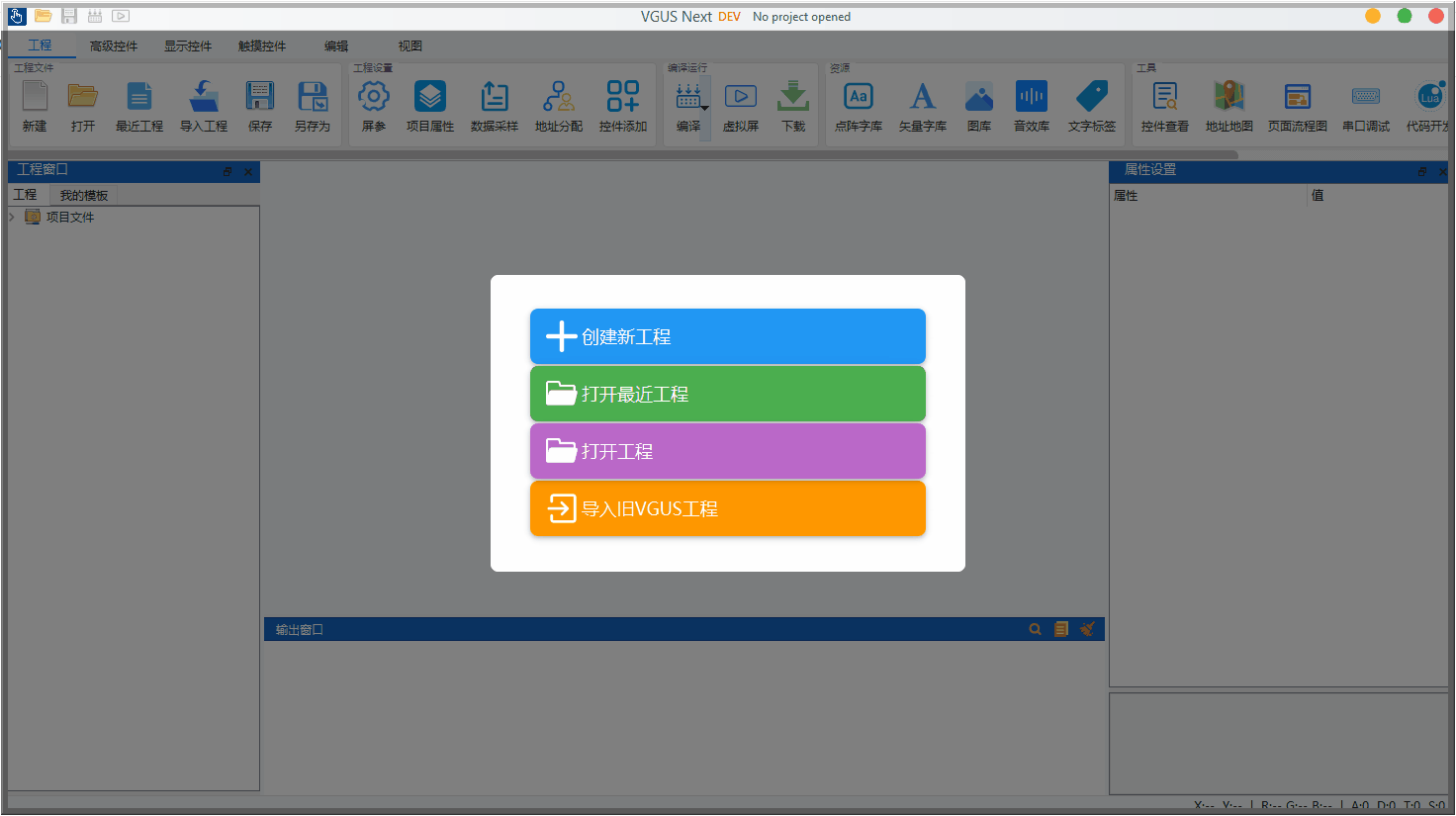Select the 工程 tab in project window

point(25,195)
